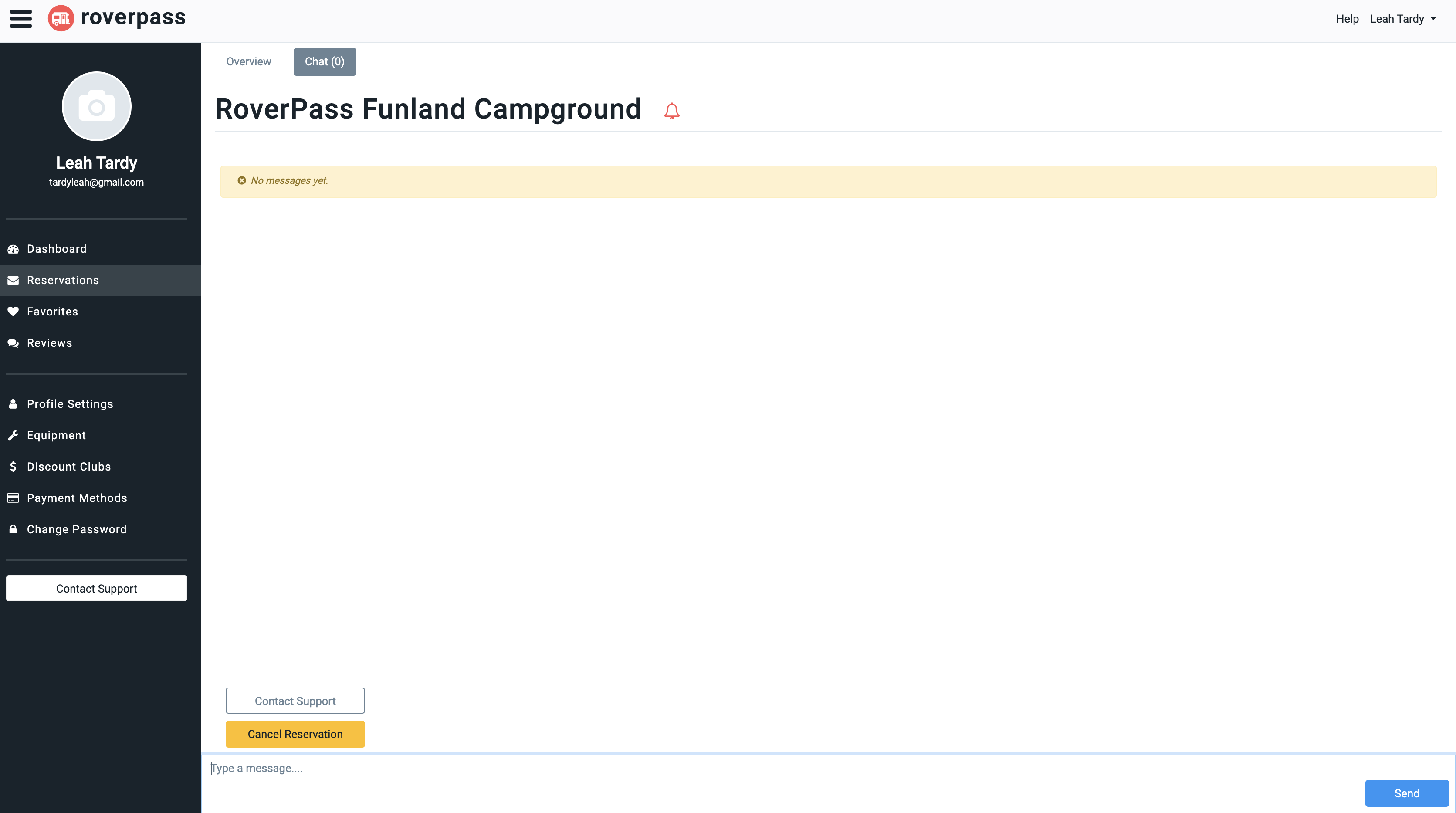Click the wrench icon next to Equipment

(x=13, y=435)
